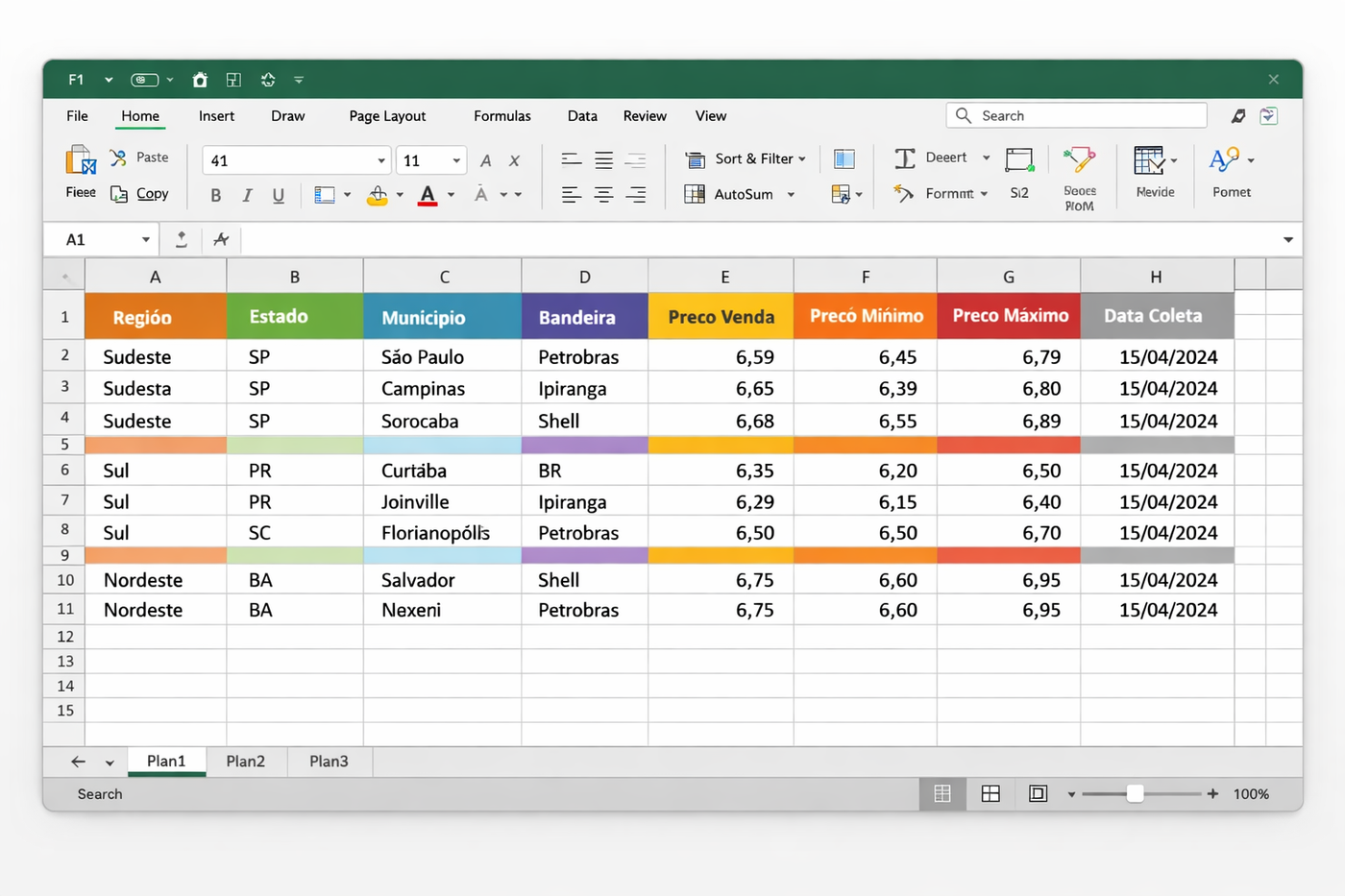
Task: Switch to Normal grid view in status bar
Action: click(x=942, y=794)
